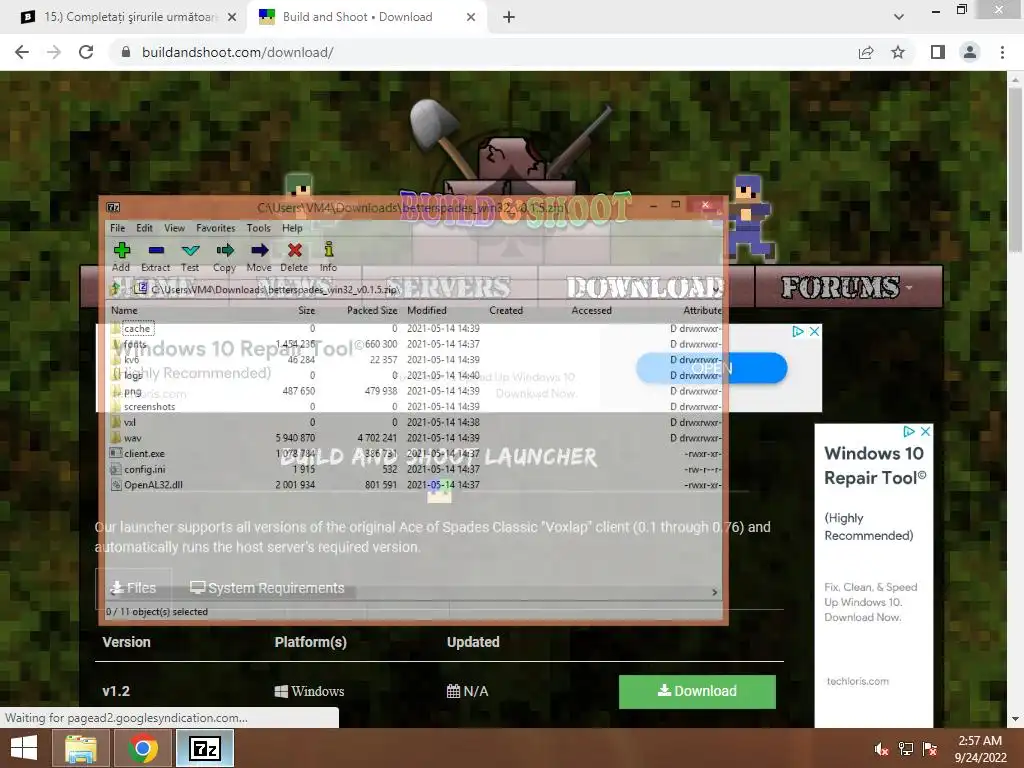
Task: Reload the Chrome page
Action: pos(86,52)
